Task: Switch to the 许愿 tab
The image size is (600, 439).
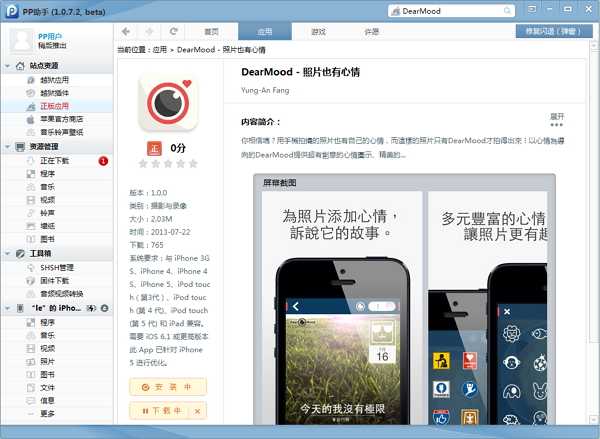Action: click(x=371, y=31)
